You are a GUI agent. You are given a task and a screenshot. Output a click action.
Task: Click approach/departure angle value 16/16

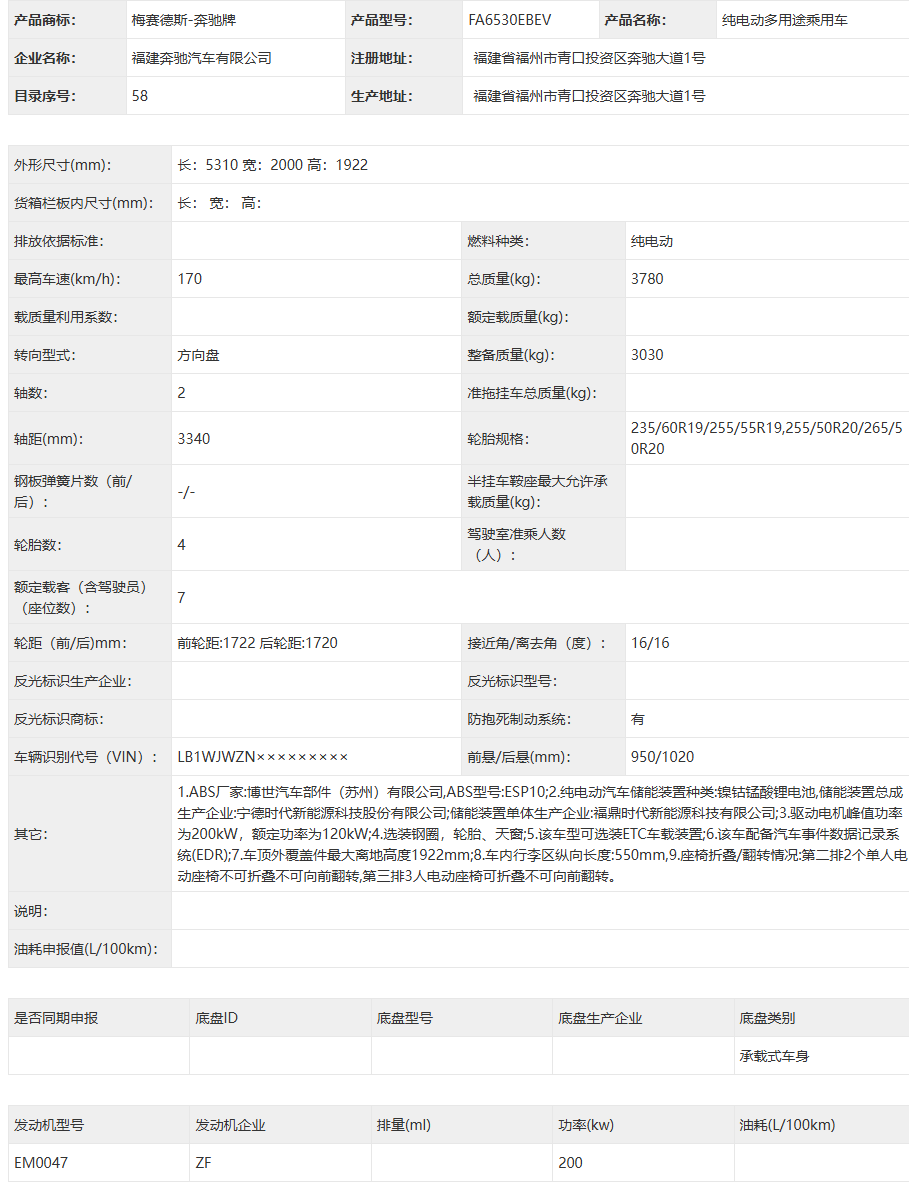(650, 643)
